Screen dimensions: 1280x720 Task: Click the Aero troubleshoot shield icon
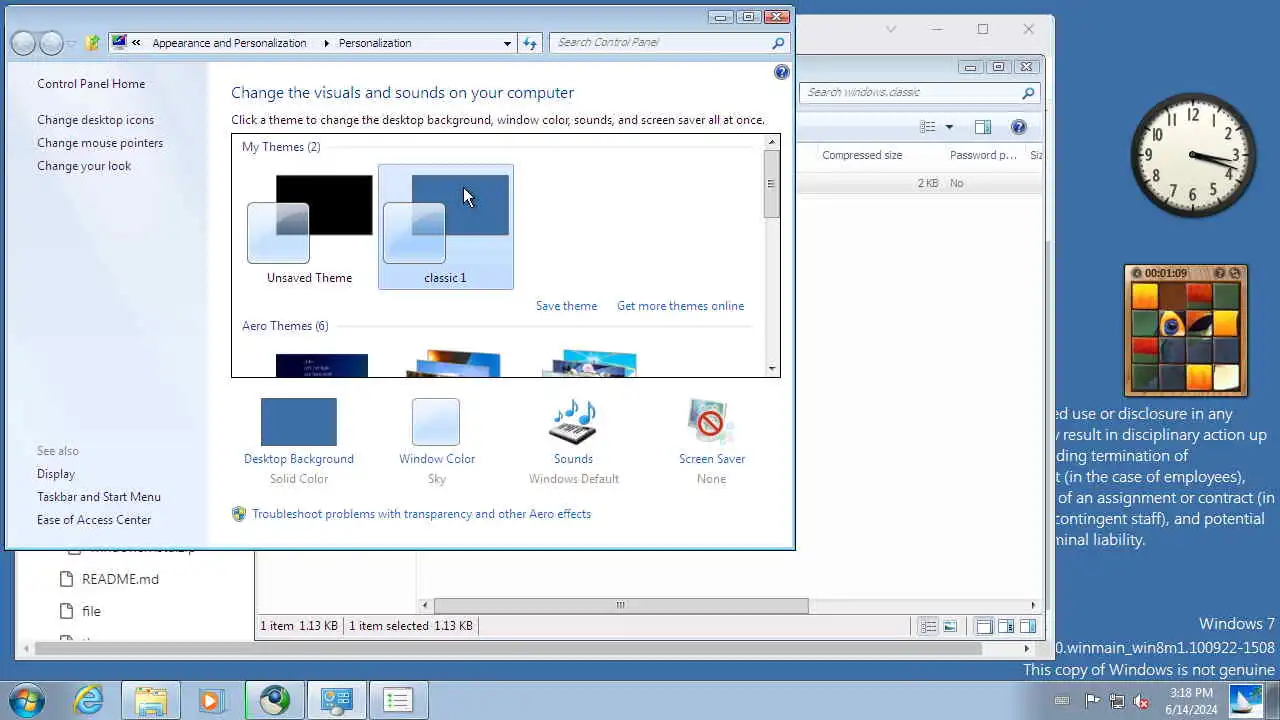[x=239, y=514]
